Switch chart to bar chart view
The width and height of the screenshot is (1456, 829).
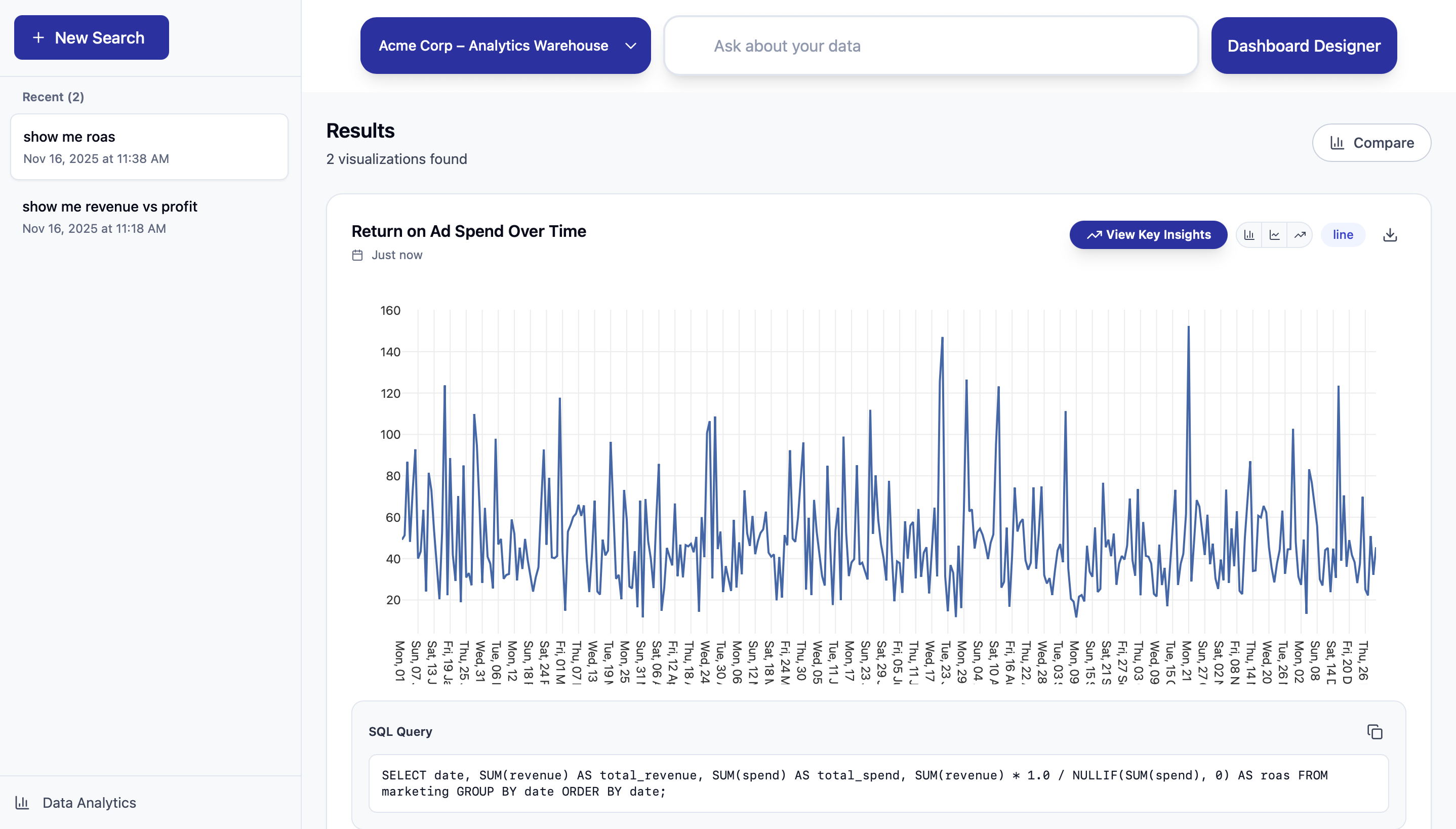point(1249,235)
